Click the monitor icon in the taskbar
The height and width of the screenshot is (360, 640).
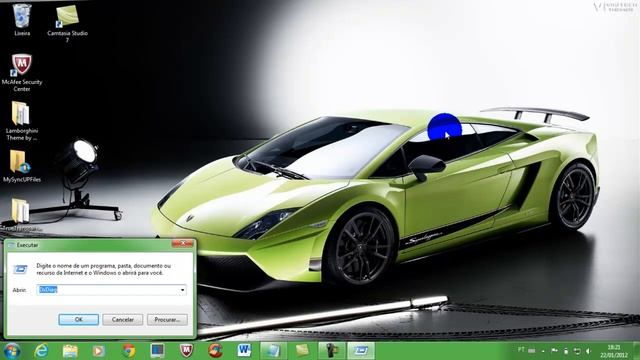tap(157, 351)
